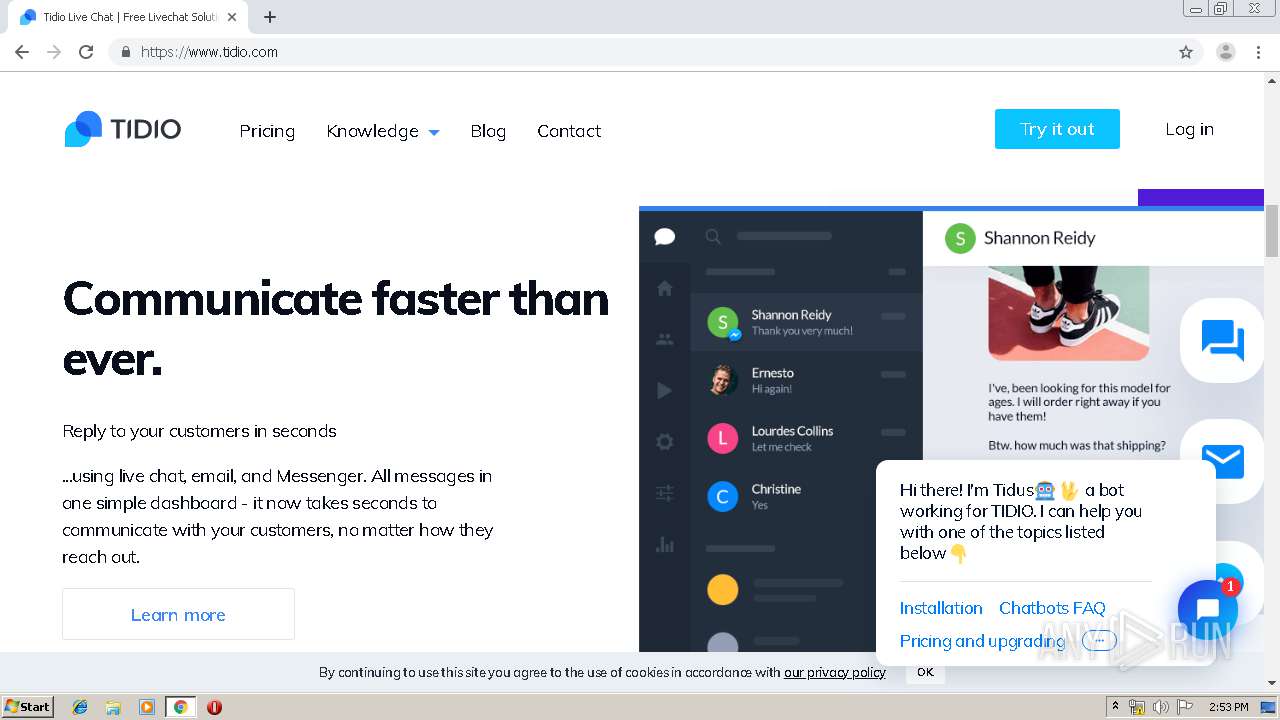
Task: Click the page vertical scrollbar thumb
Action: 1272,231
